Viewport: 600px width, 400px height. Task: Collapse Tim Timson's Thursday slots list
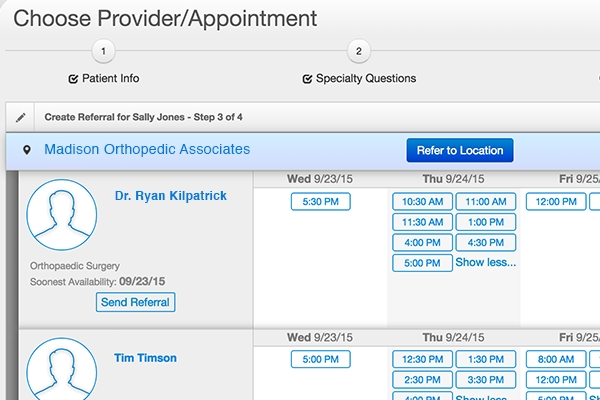481,397
